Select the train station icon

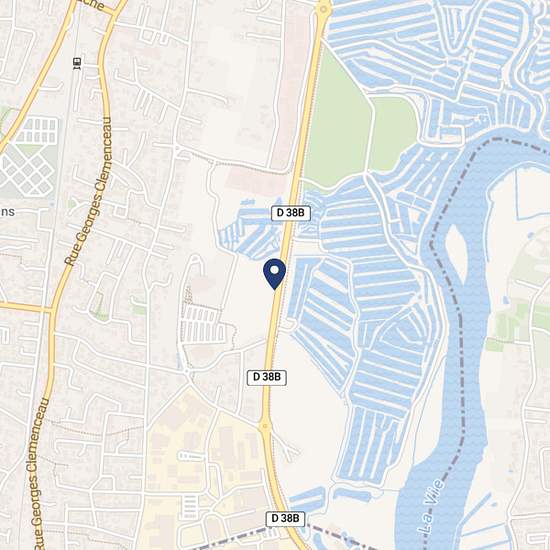(77, 63)
